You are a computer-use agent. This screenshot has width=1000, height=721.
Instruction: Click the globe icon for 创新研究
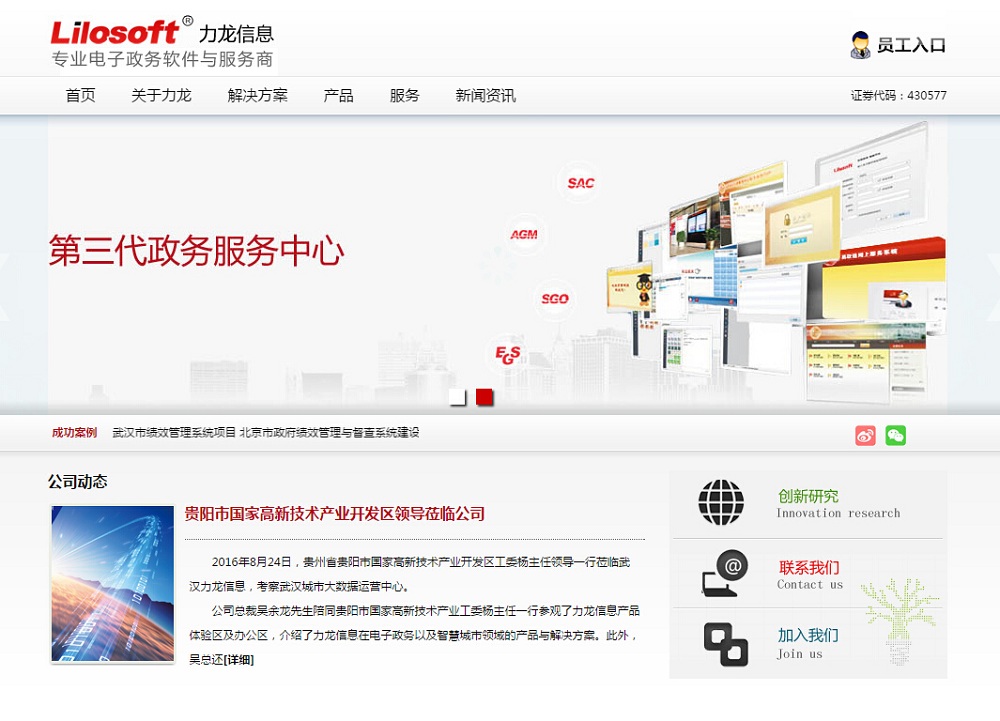pyautogui.click(x=721, y=503)
